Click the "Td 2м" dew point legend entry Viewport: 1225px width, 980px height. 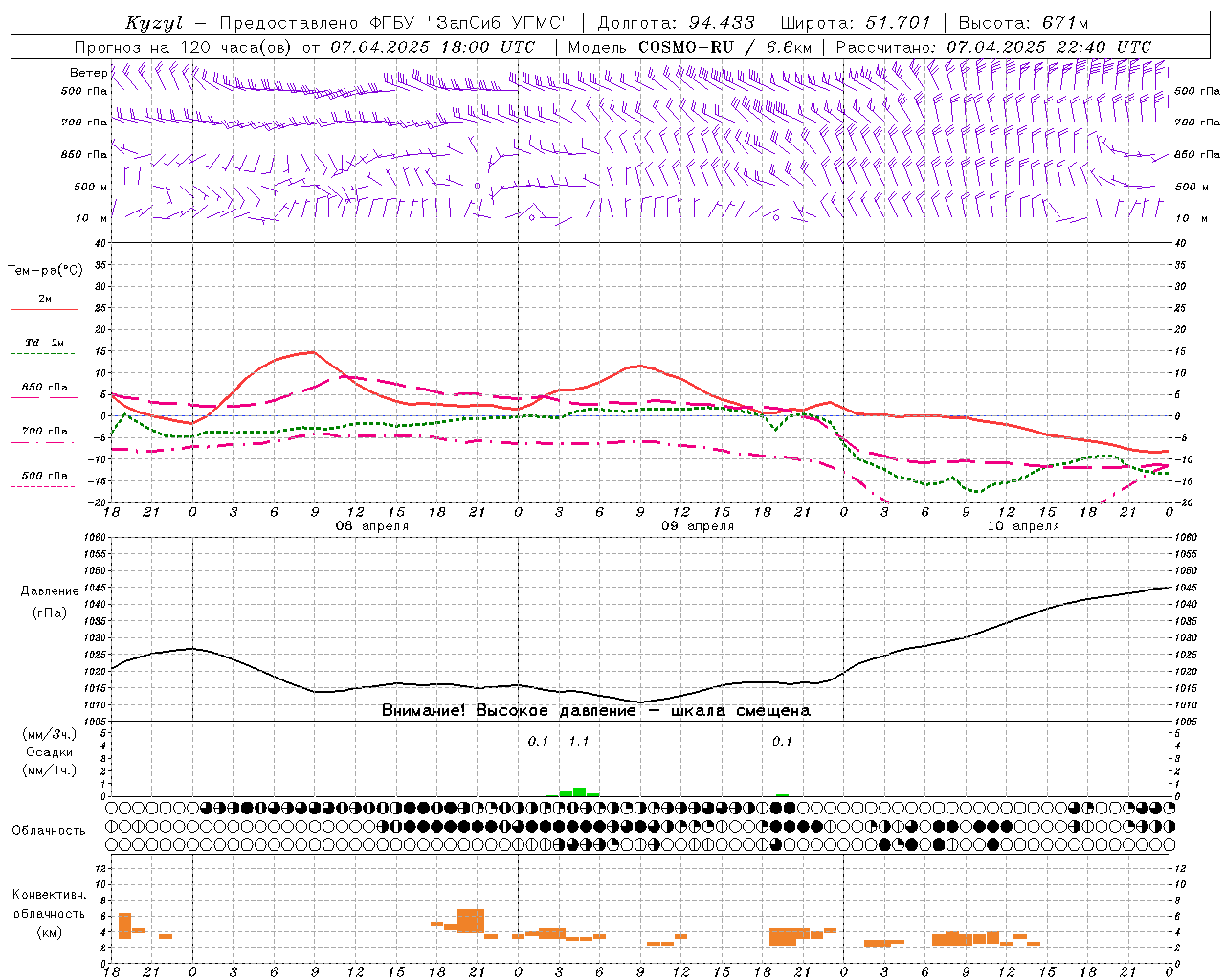tap(44, 343)
